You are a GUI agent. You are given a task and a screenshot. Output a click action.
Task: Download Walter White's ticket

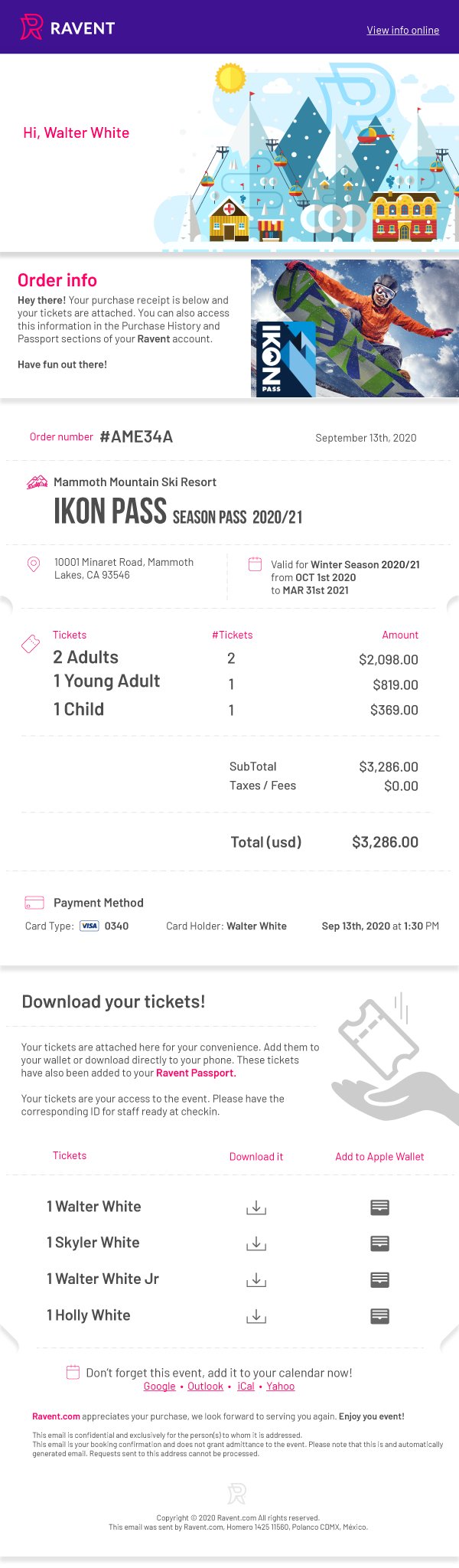click(x=256, y=1207)
